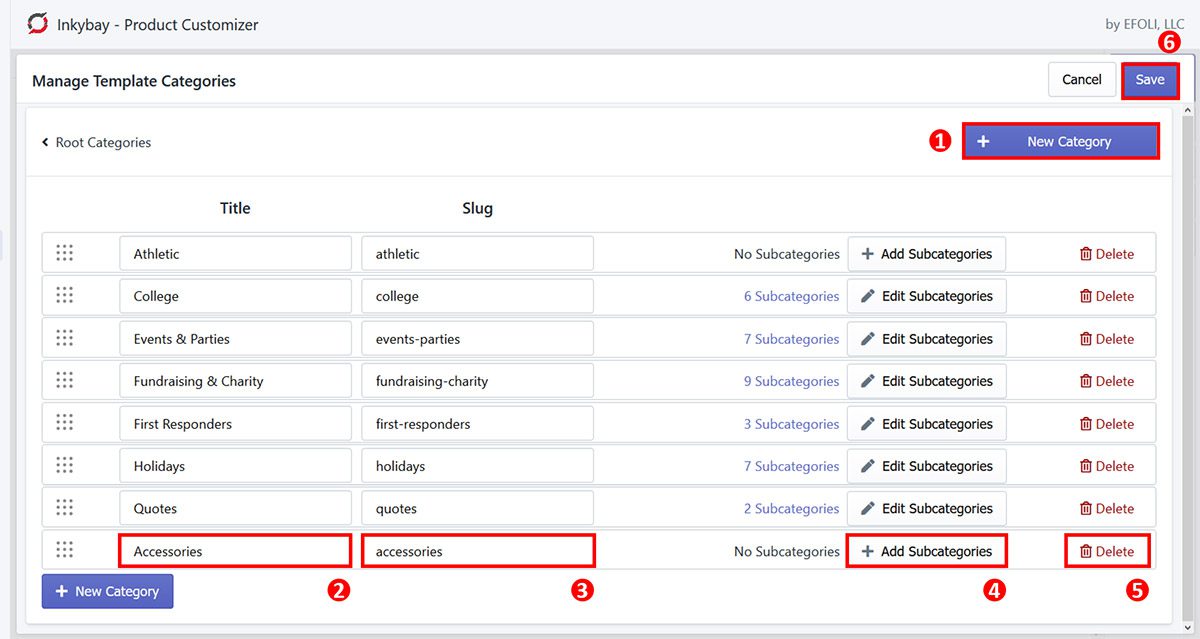The width and height of the screenshot is (1200, 639).
Task: Cancel the category edits
Action: pyautogui.click(x=1081, y=79)
